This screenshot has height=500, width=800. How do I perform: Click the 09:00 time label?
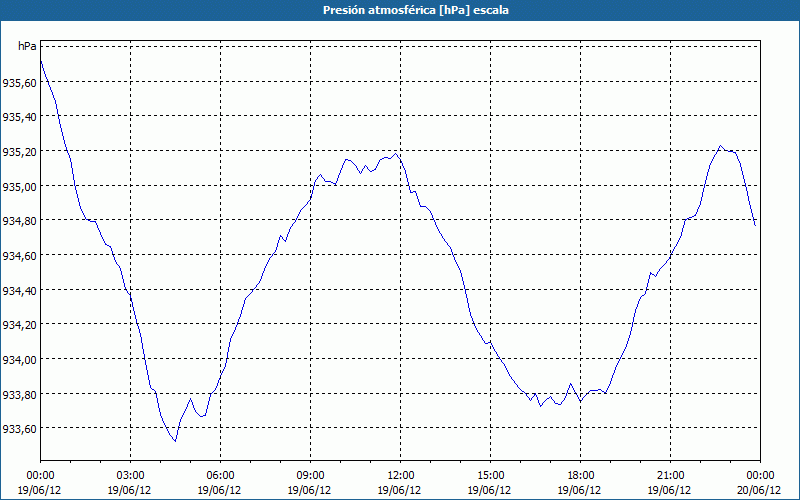tap(310, 476)
